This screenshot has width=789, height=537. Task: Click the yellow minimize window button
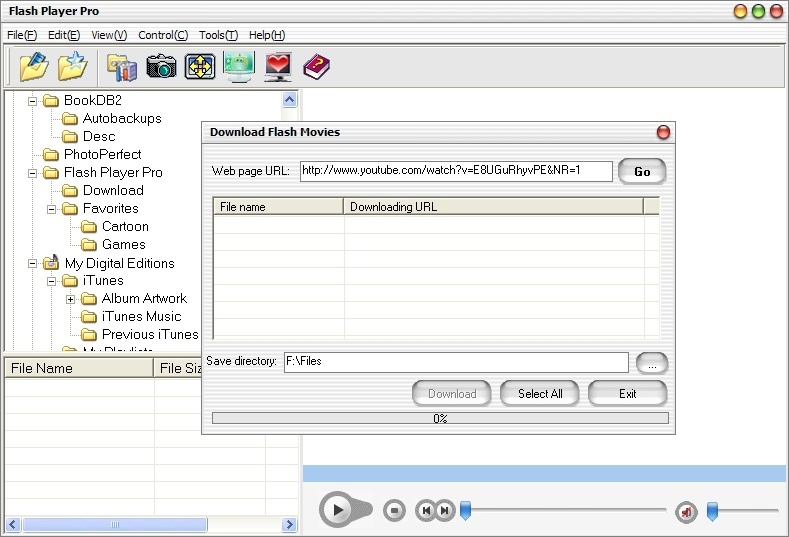point(740,11)
